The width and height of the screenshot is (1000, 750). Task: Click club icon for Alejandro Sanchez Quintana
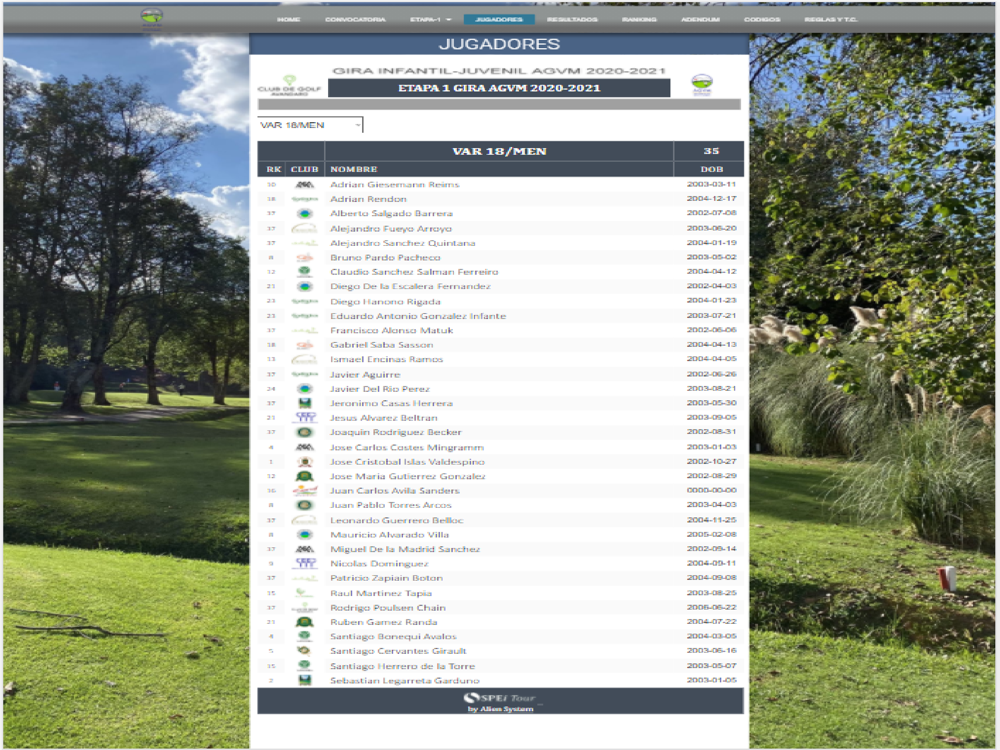coord(305,243)
